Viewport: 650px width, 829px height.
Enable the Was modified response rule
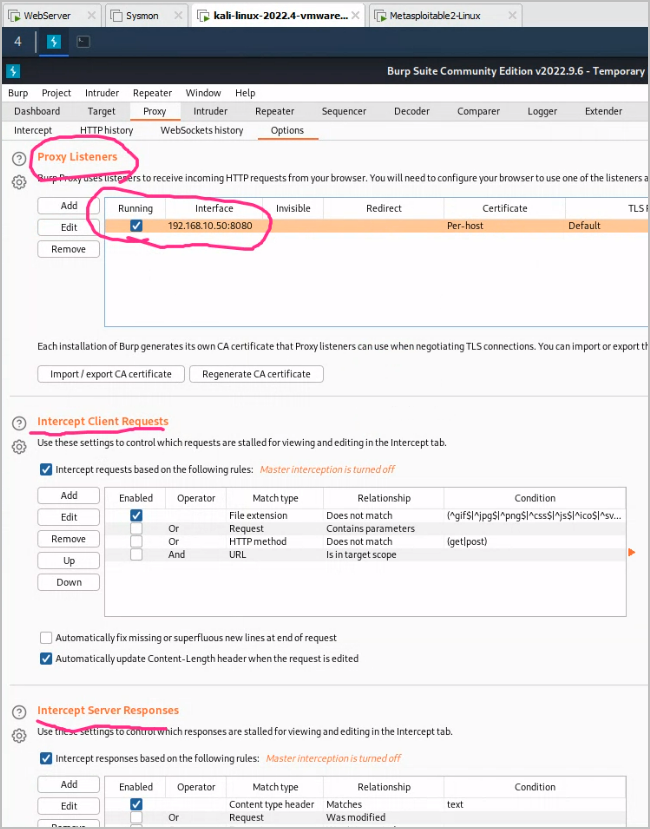point(136,817)
